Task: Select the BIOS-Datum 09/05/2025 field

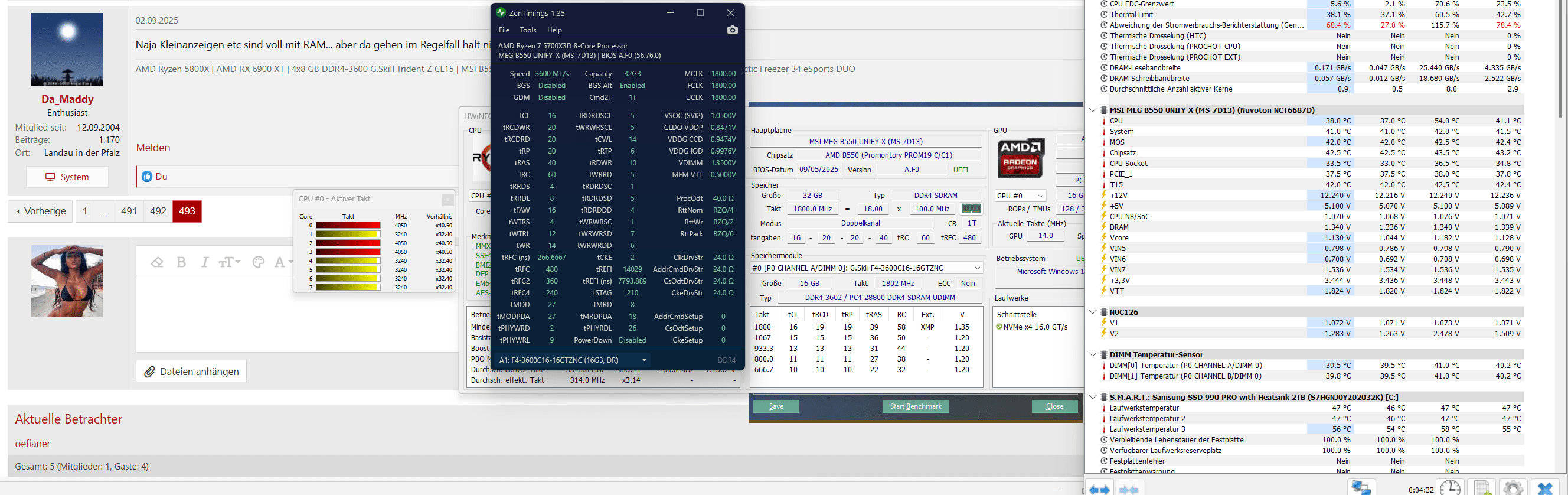Action: click(819, 170)
